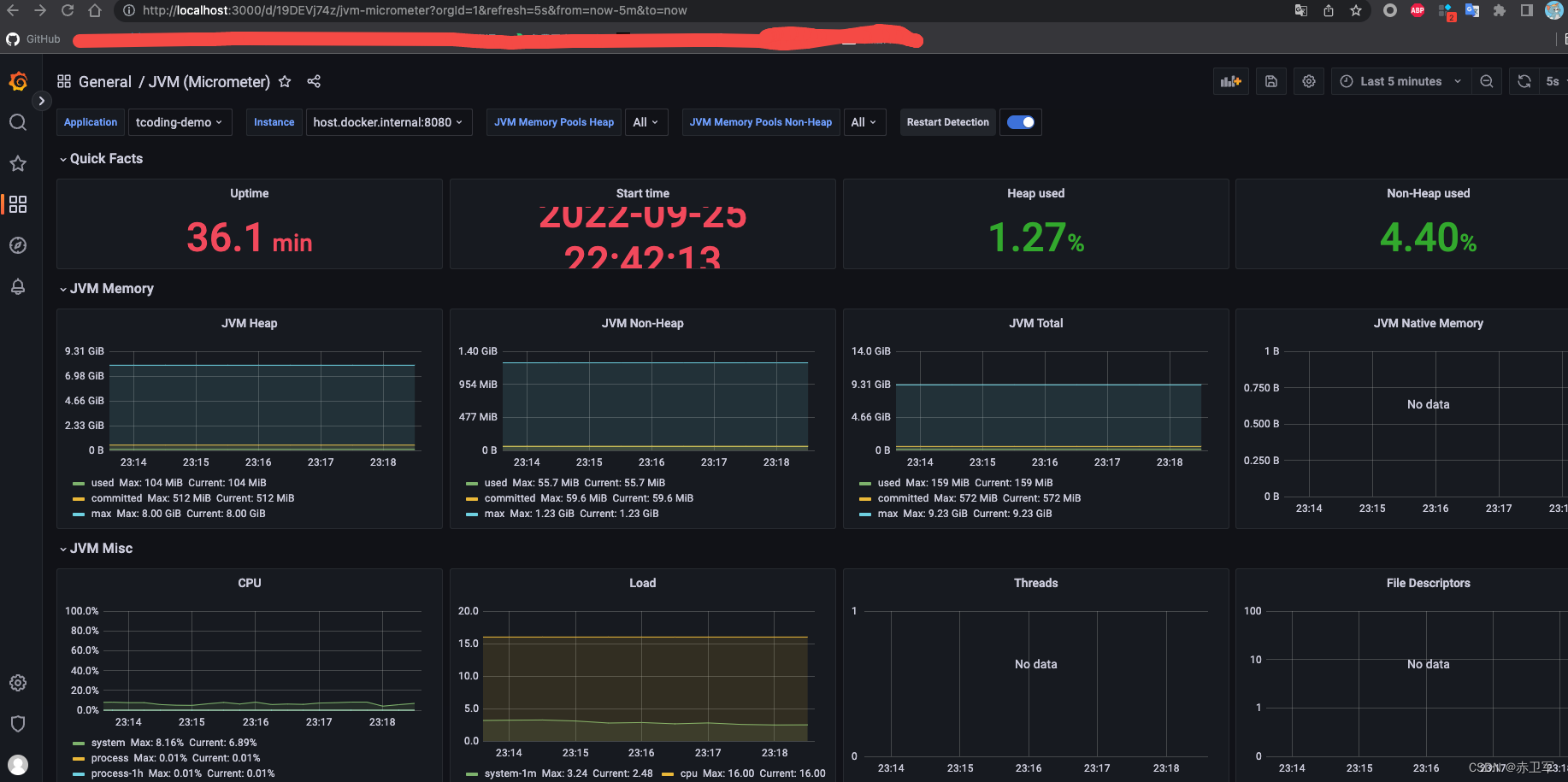Open the browser extensions puzzle icon
This screenshot has height=782, width=1568.
pos(1500,10)
